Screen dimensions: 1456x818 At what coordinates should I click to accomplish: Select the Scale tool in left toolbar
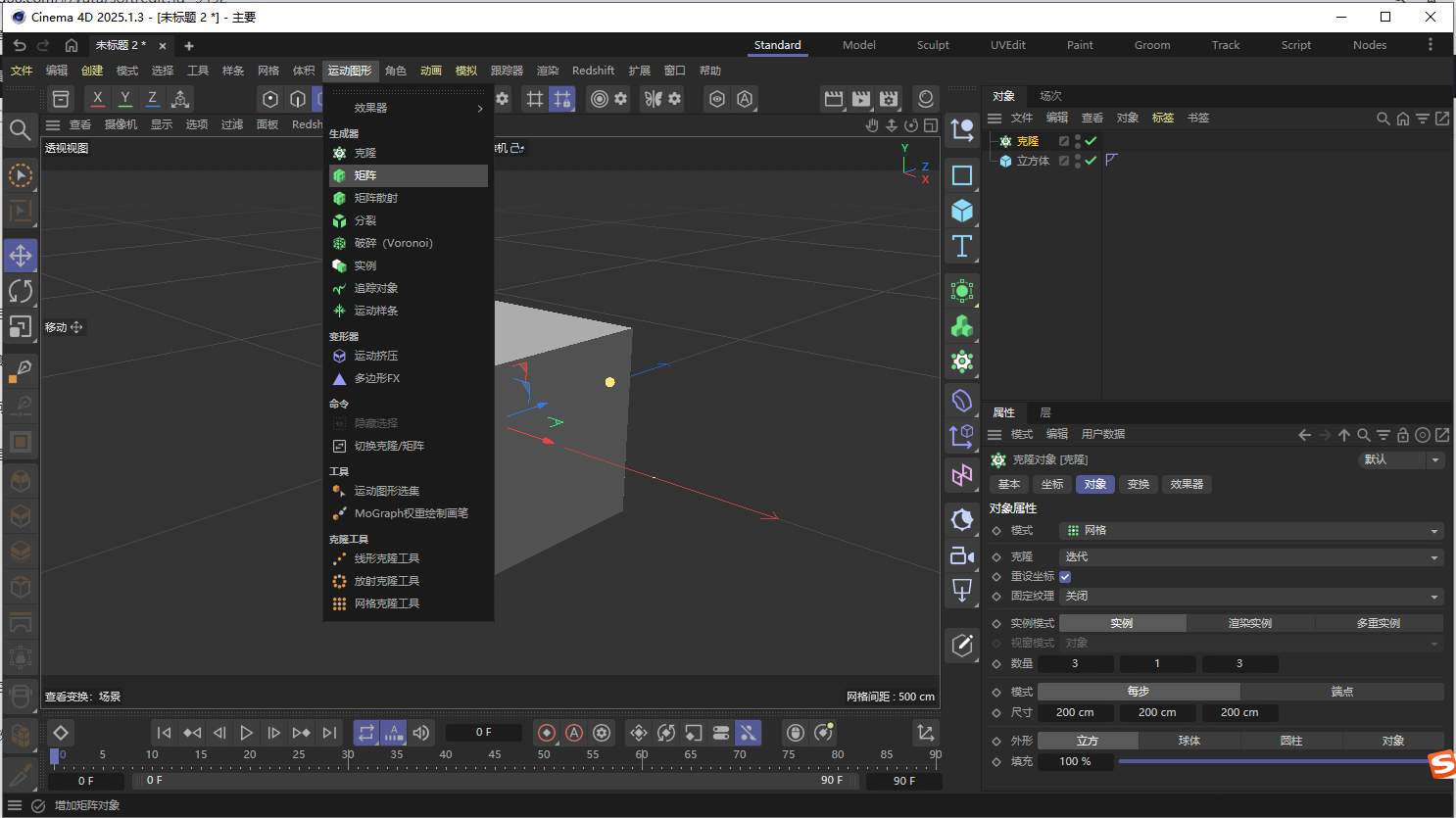pos(21,326)
